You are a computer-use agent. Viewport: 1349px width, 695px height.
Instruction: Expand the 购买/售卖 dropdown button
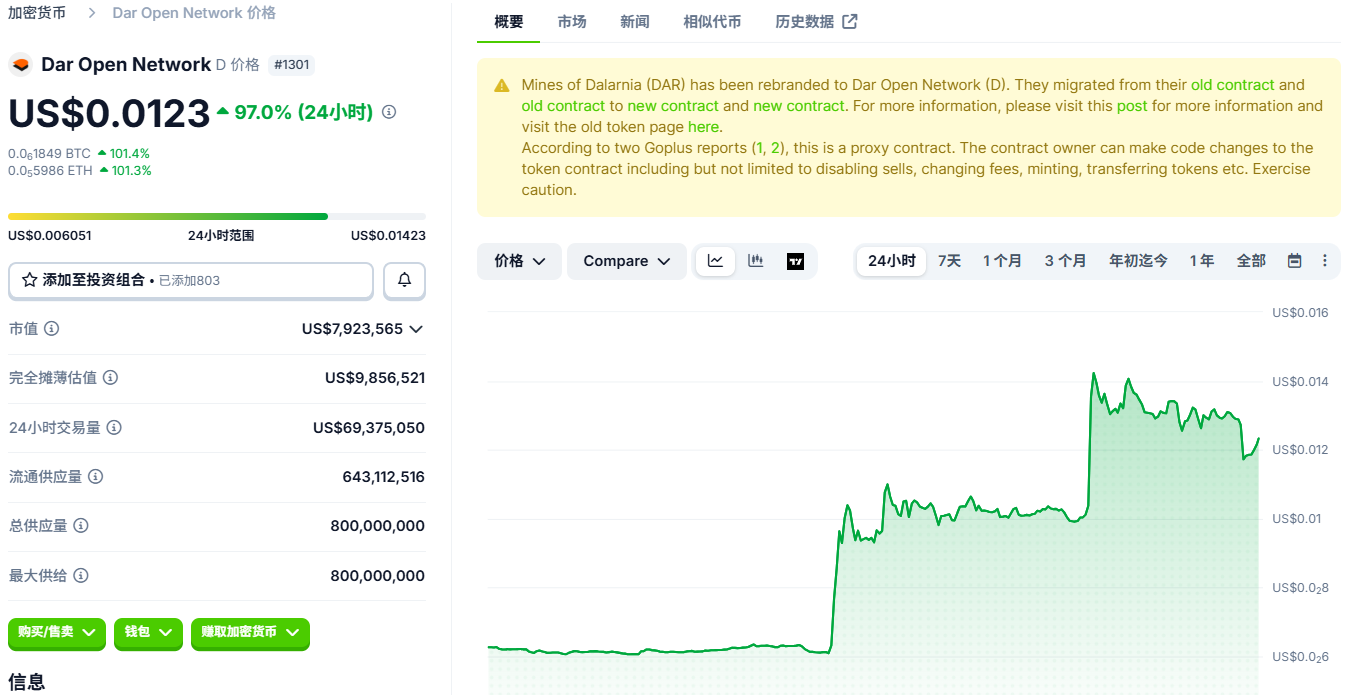[57, 633]
